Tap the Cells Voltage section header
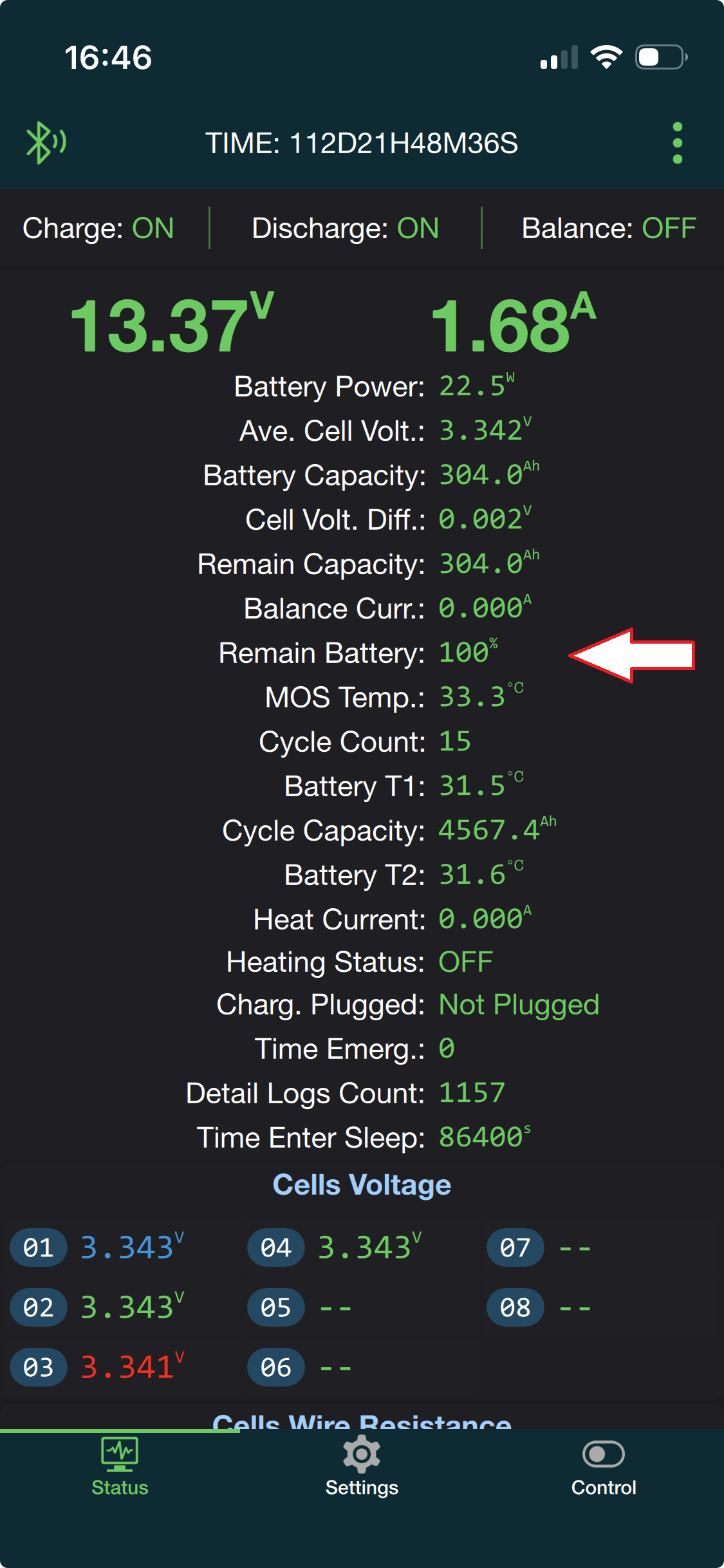Viewport: 724px width, 1568px height. (362, 1185)
